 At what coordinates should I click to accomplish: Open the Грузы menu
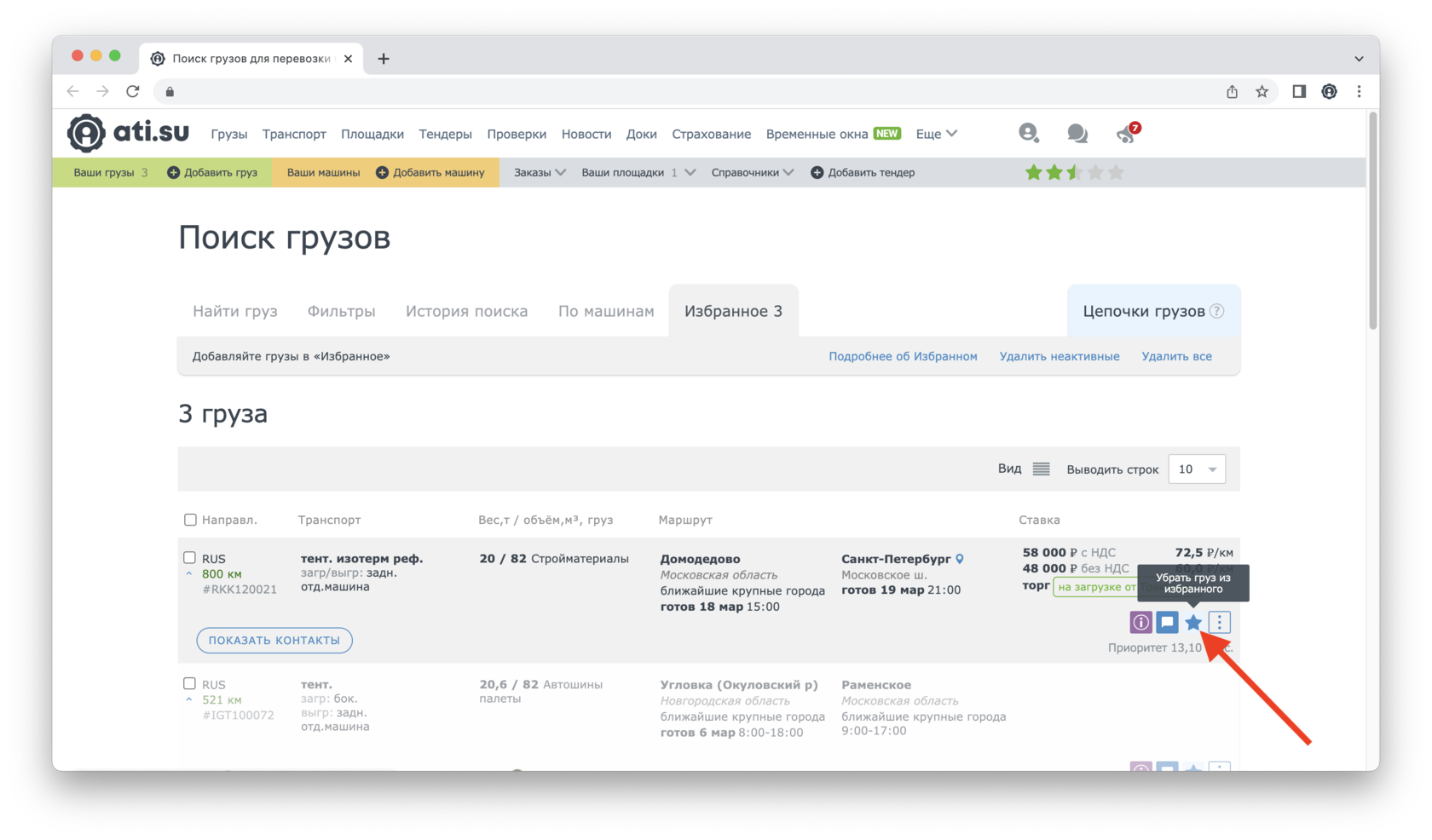click(228, 134)
